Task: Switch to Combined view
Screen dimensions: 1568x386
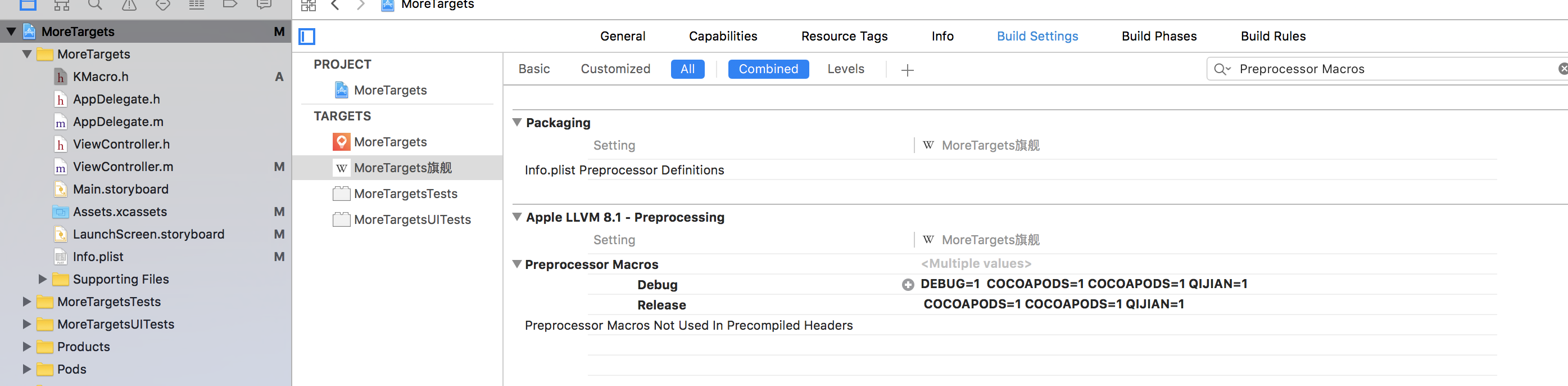Action: (768, 69)
